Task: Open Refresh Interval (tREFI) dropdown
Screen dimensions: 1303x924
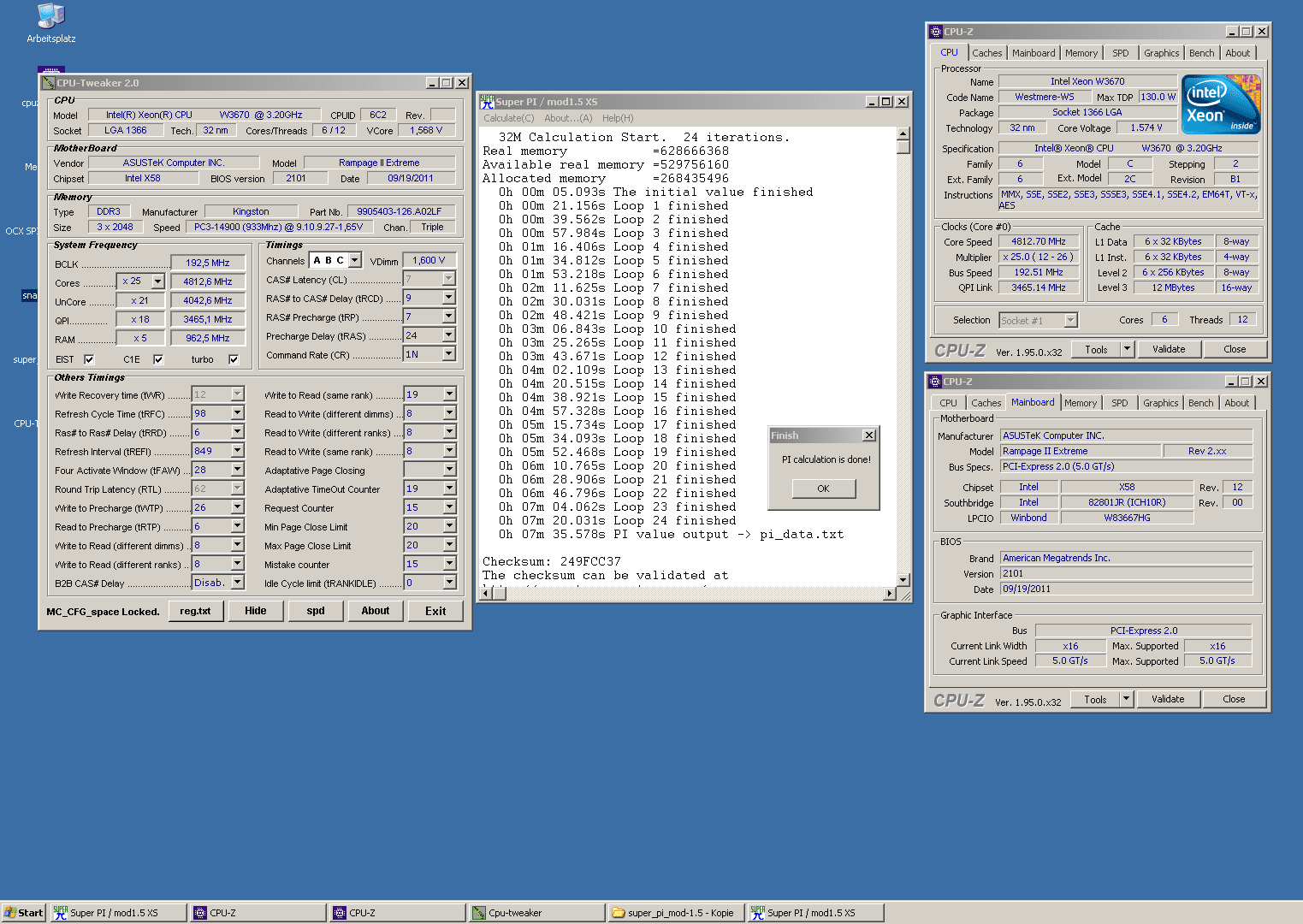Action: (238, 451)
